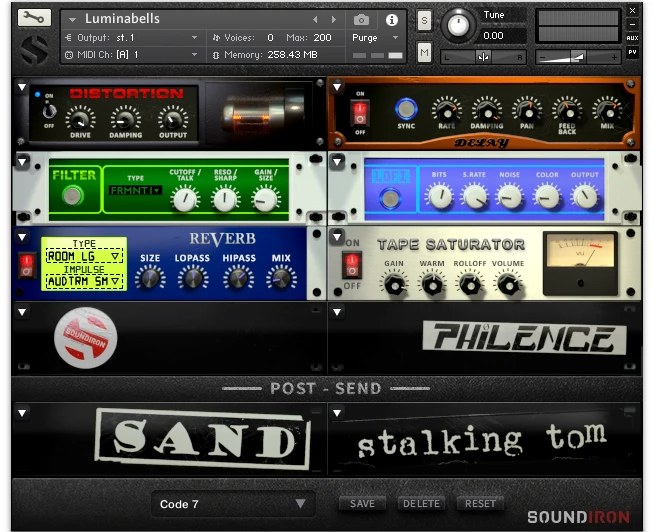This screenshot has width=654, height=532.
Task: Click the Distortion Output knob
Action: point(173,119)
